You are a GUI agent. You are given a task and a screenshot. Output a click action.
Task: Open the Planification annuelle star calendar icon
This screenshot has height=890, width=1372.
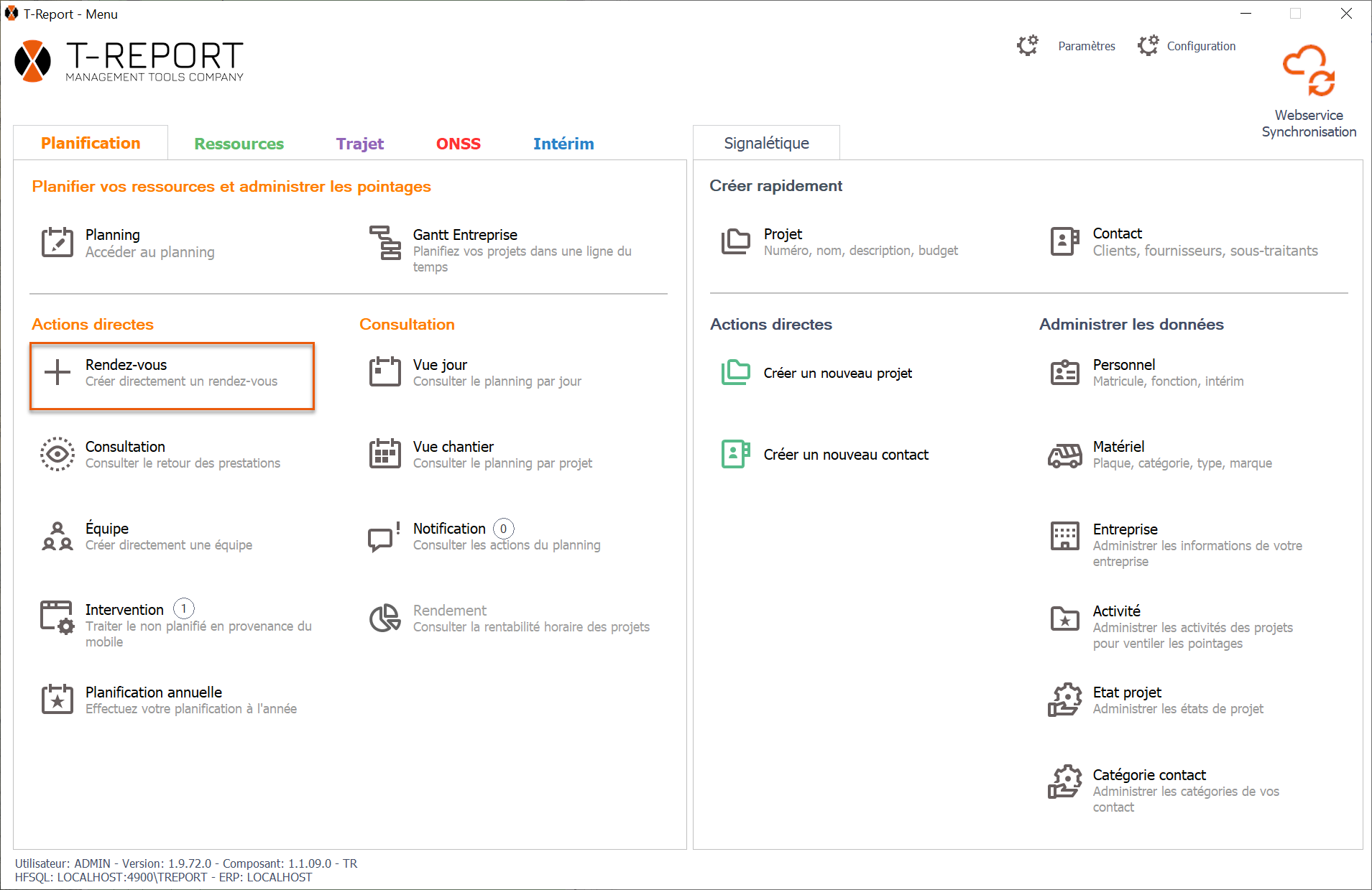[x=57, y=700]
